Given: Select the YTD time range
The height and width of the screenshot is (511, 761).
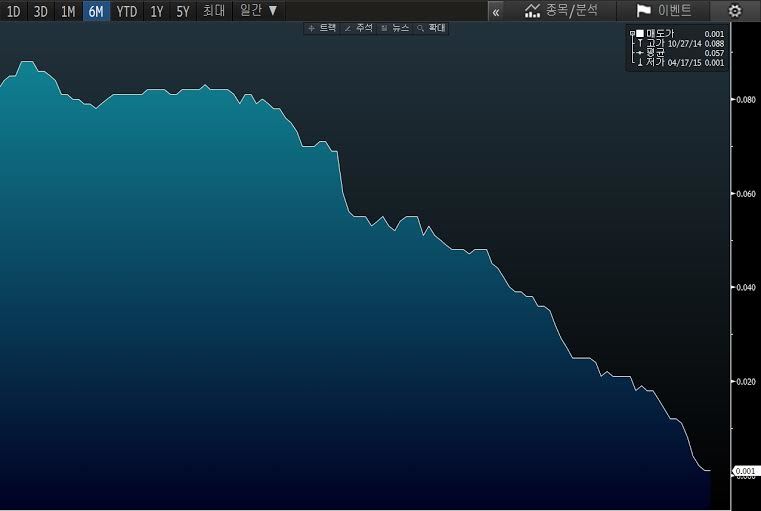Looking at the screenshot, I should (127, 12).
